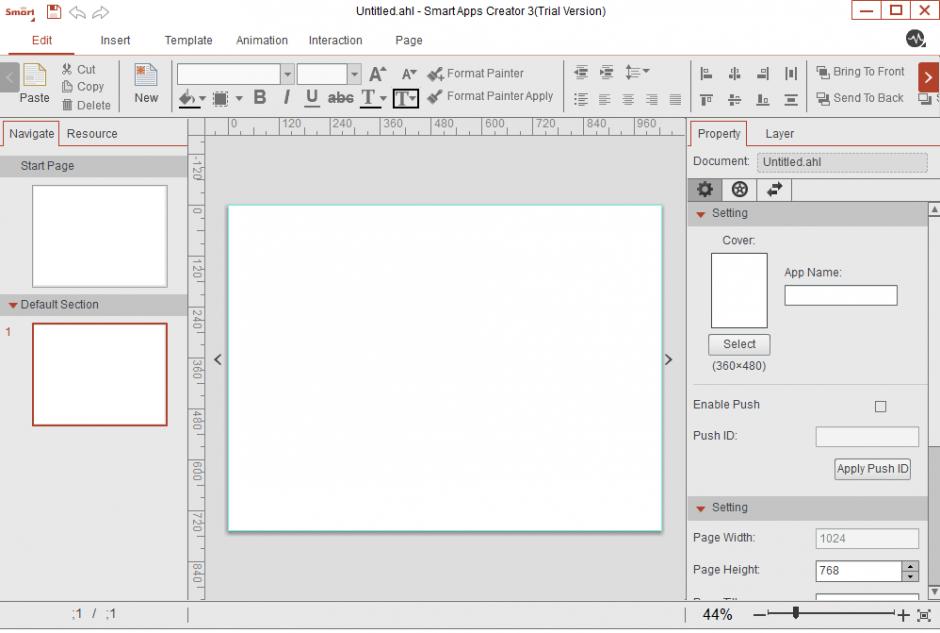Click the App Name input field
Image resolution: width=940 pixels, height=633 pixels.
point(840,295)
